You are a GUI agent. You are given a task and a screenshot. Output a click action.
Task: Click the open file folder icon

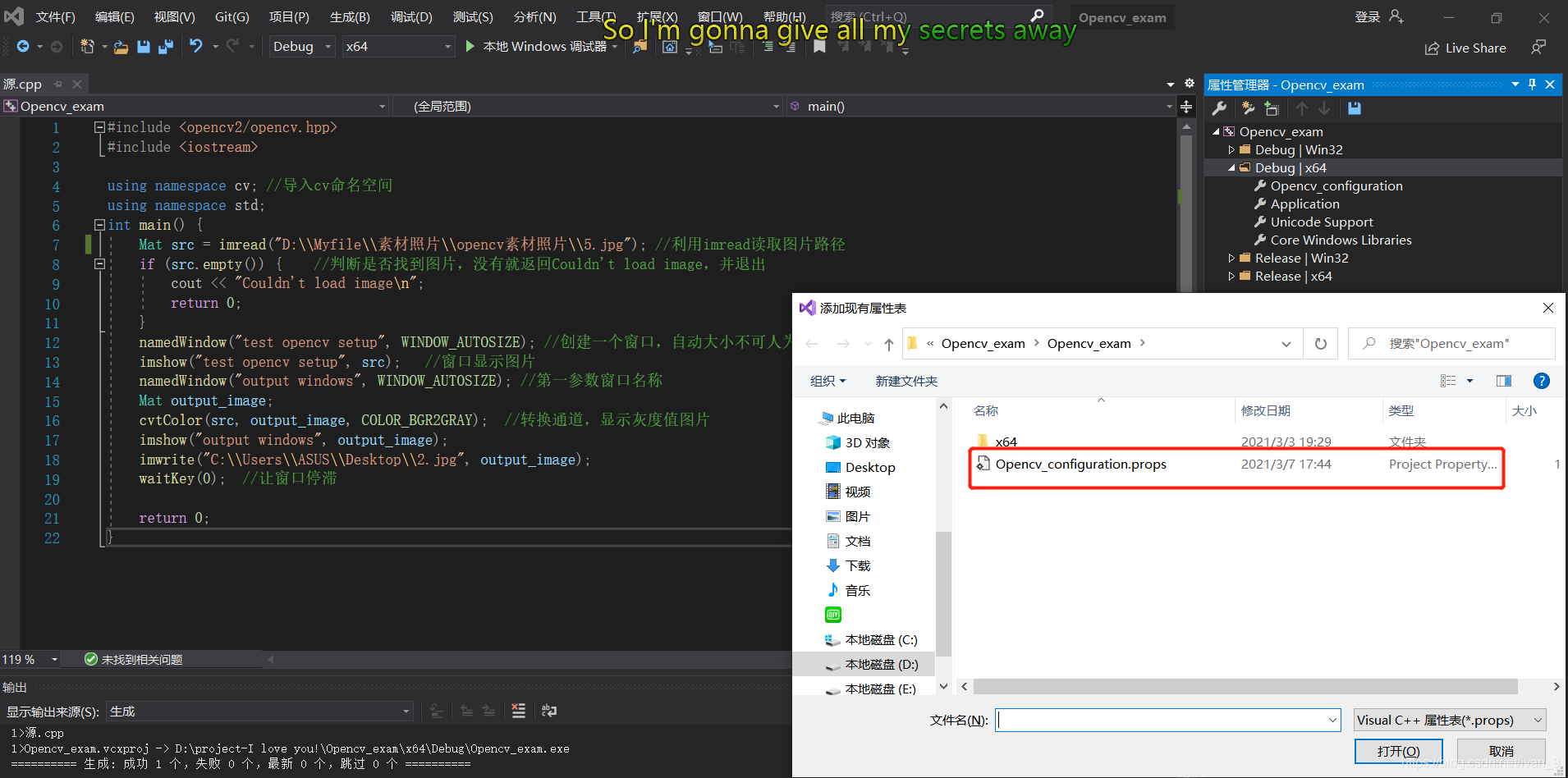121,47
